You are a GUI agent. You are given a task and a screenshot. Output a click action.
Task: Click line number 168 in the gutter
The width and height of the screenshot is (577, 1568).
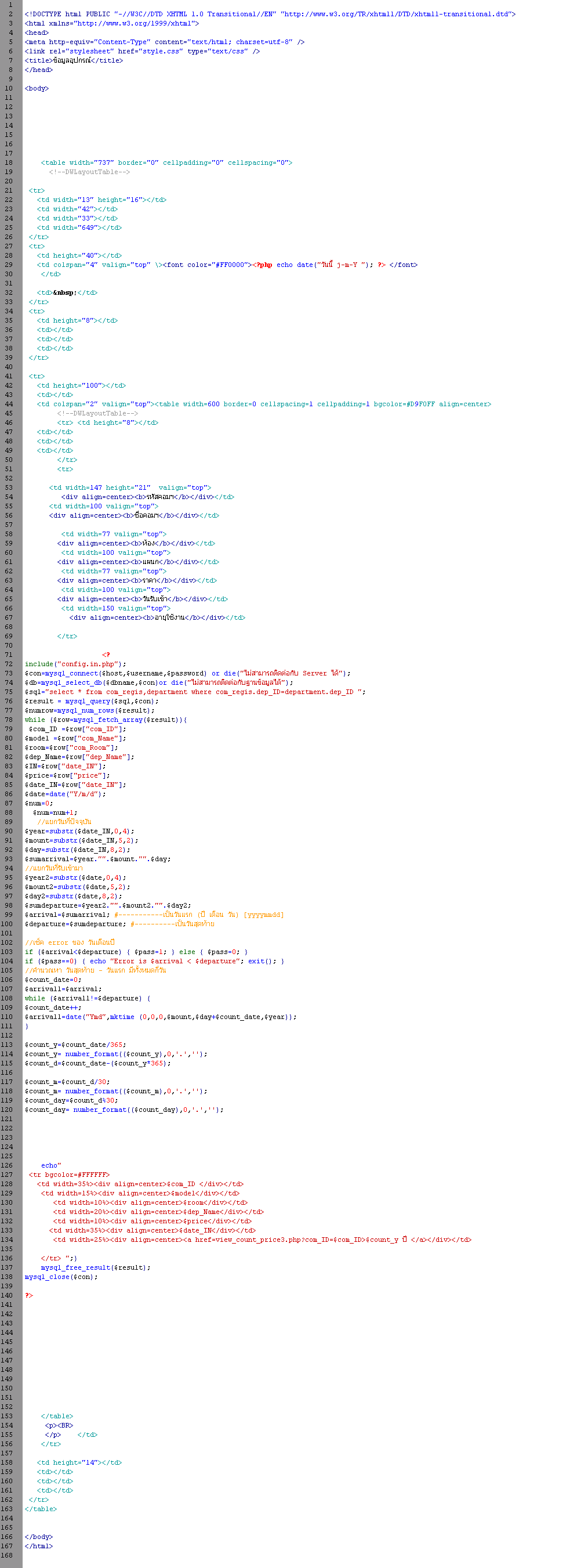pos(7,1555)
